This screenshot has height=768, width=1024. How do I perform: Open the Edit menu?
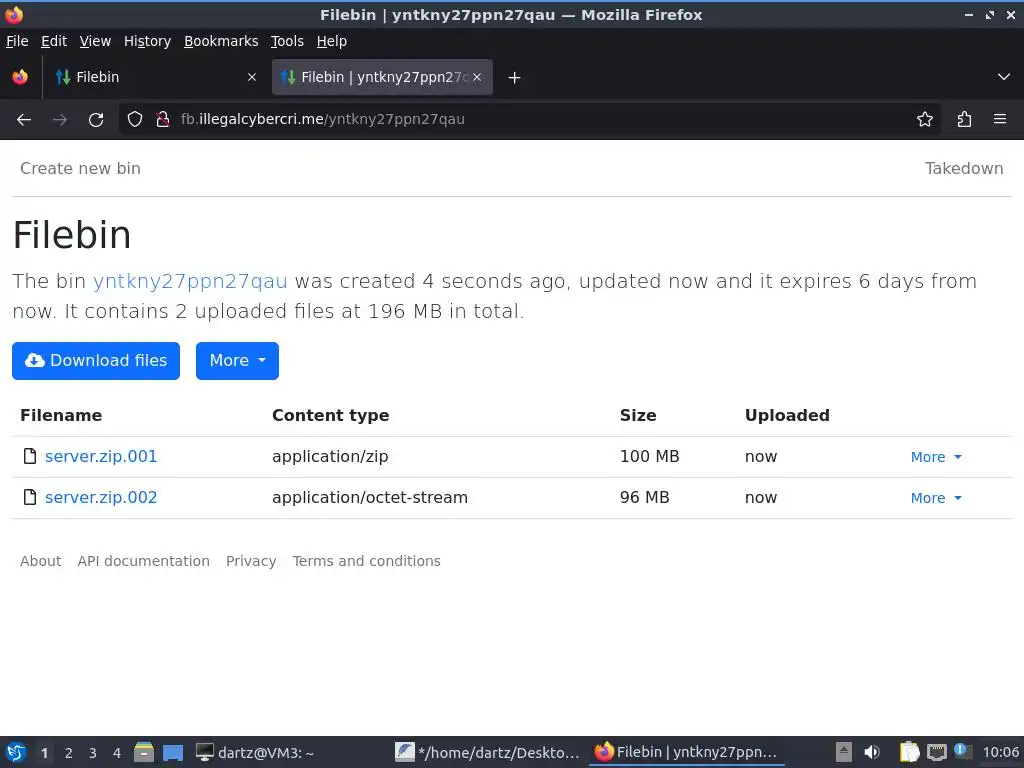tap(54, 41)
